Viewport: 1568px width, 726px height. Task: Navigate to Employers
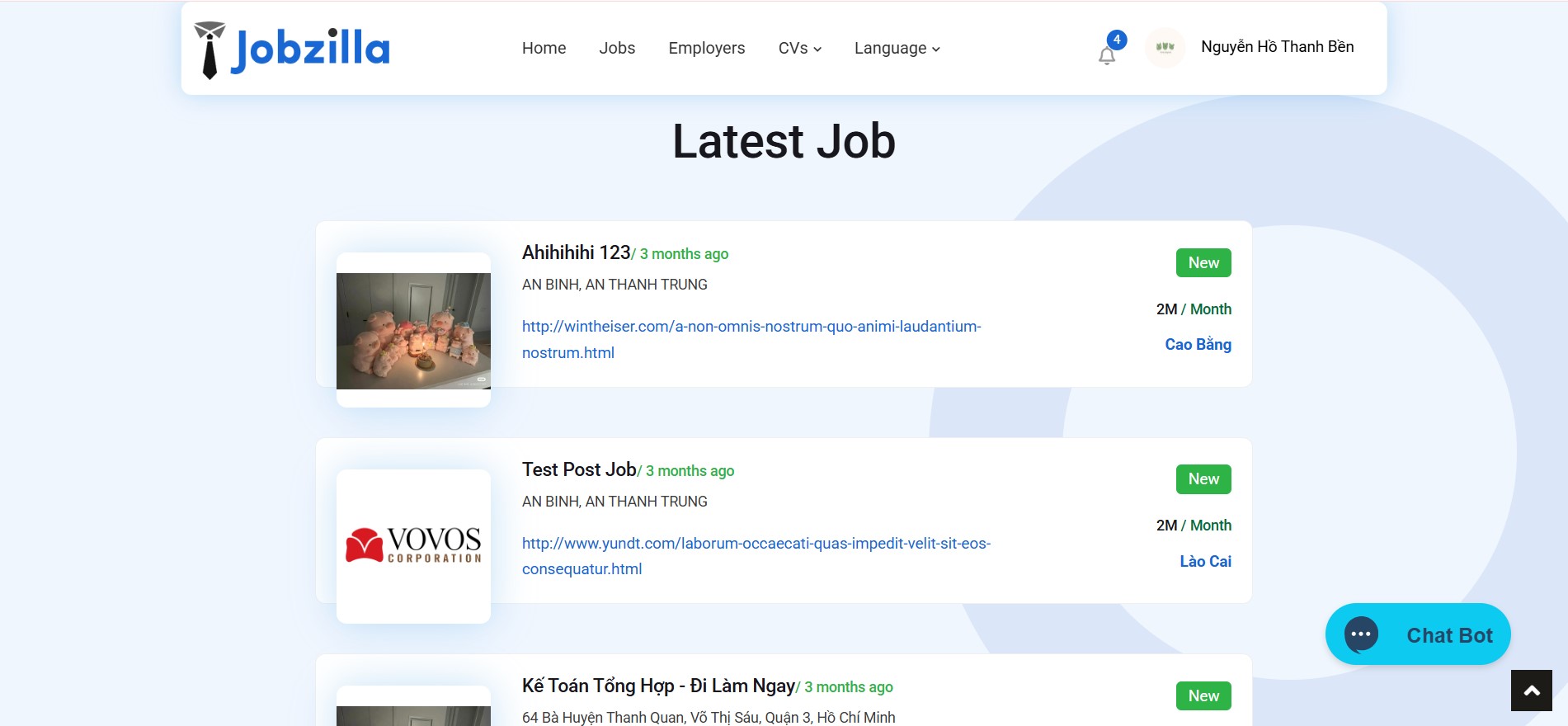[706, 49]
